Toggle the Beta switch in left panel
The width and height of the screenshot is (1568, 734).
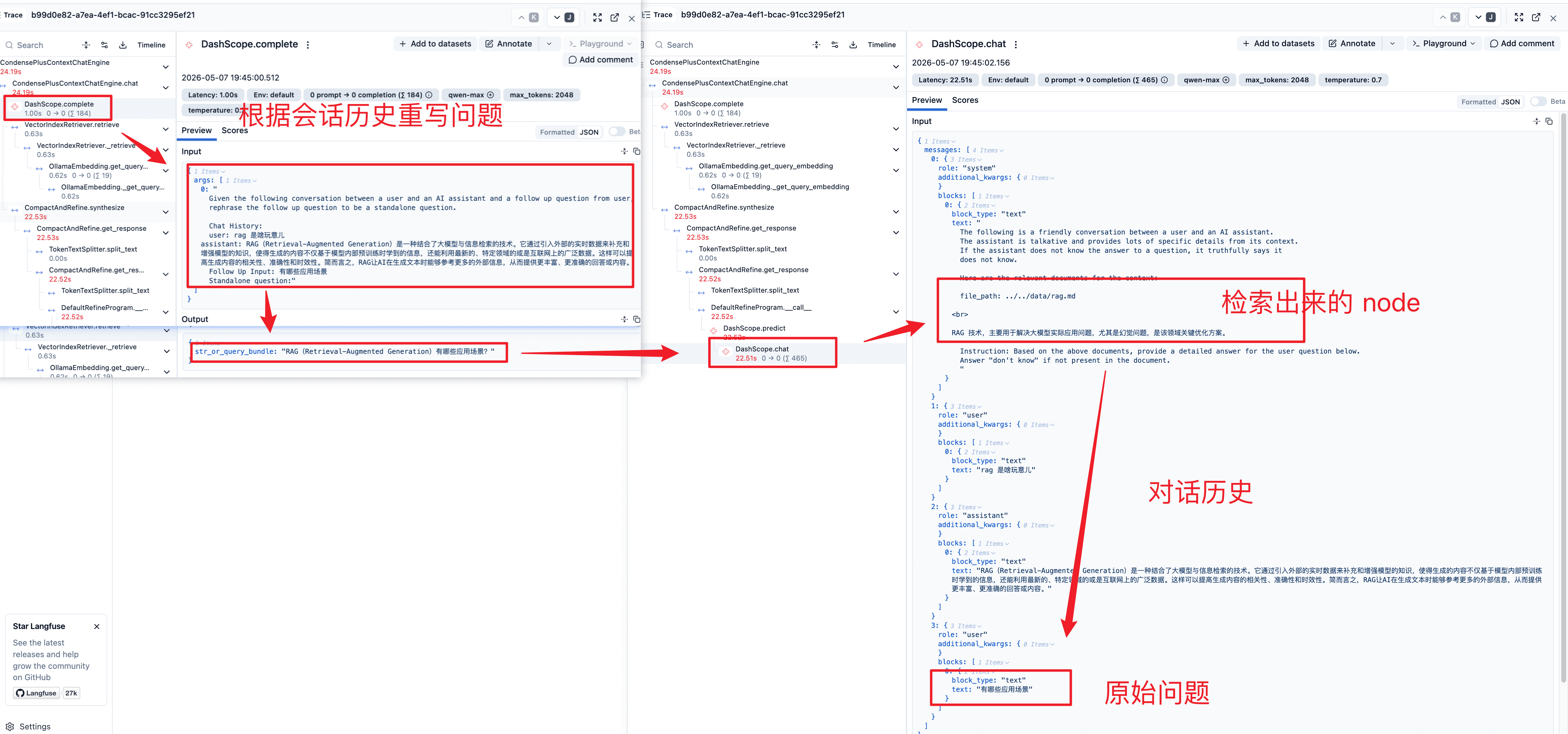pyautogui.click(x=616, y=131)
